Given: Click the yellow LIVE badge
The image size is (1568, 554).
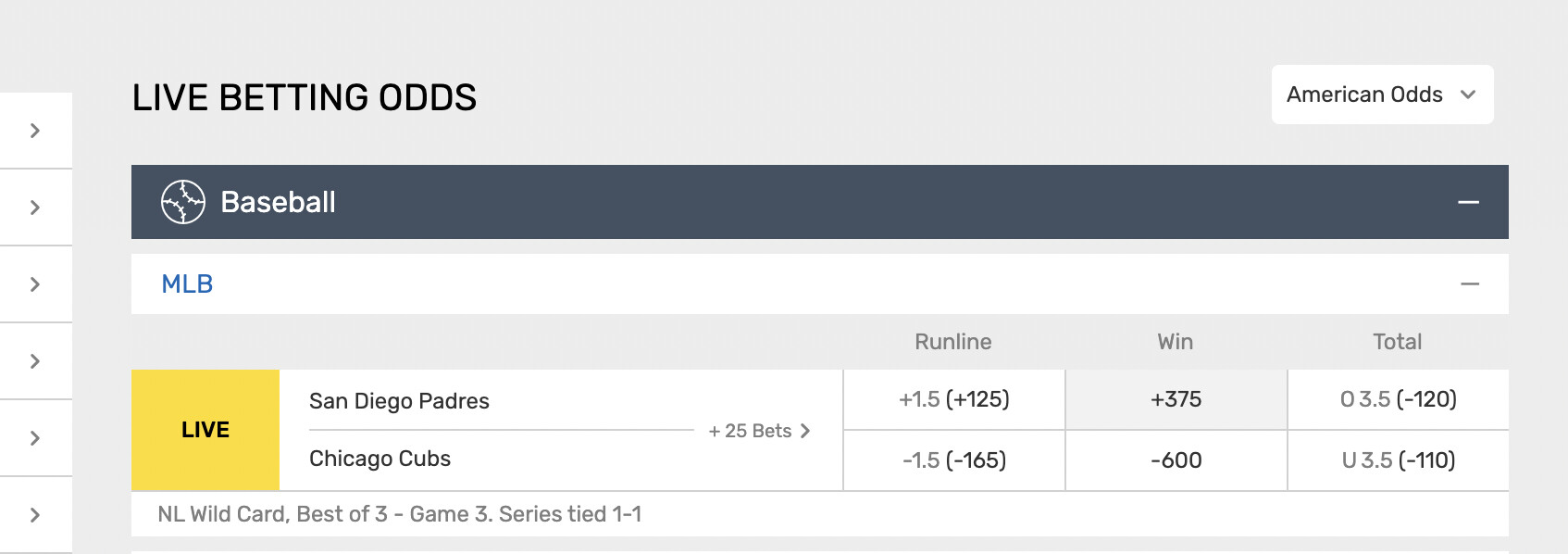Looking at the screenshot, I should click(205, 430).
